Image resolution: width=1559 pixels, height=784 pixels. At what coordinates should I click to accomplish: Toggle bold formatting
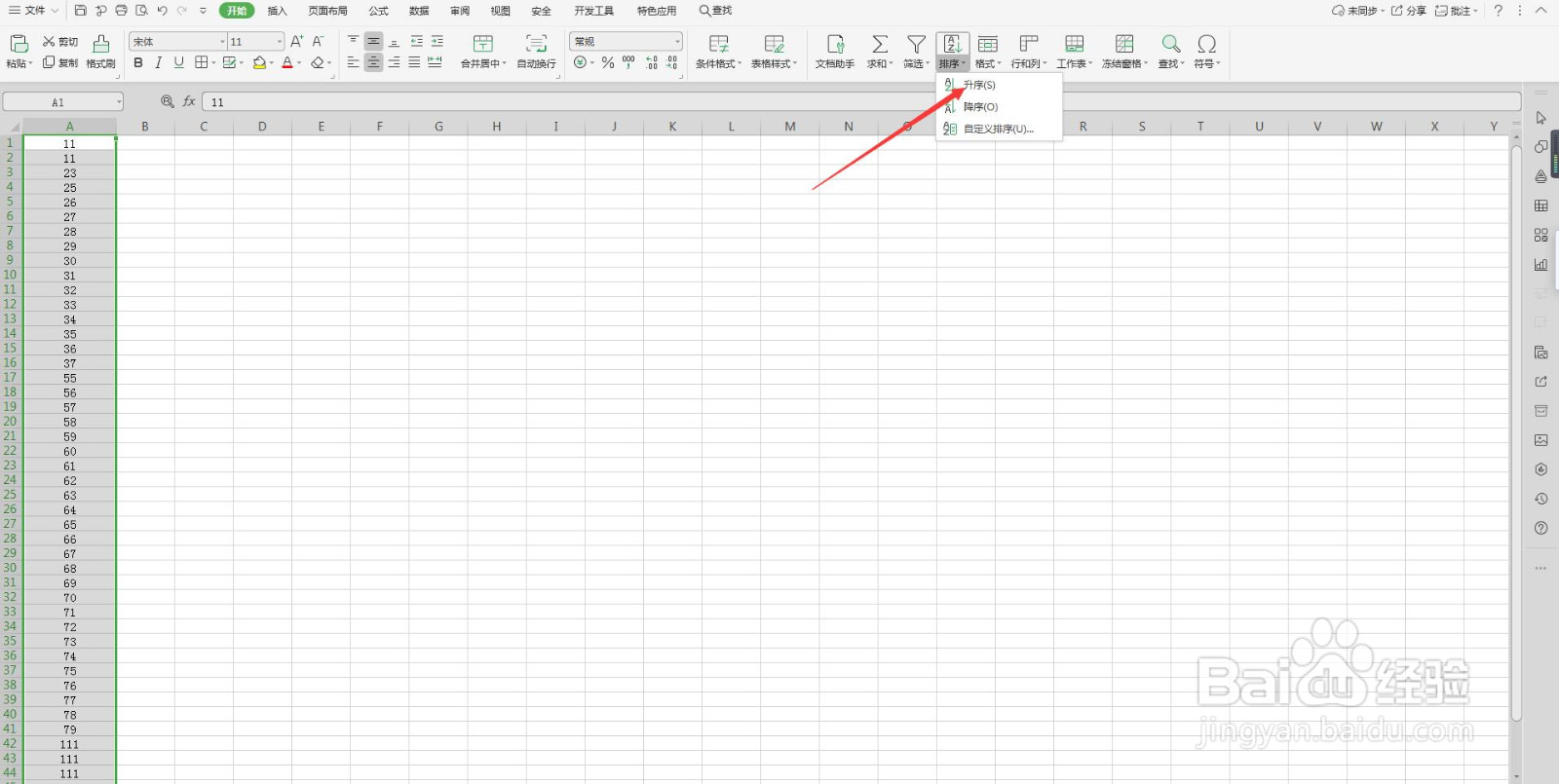138,62
